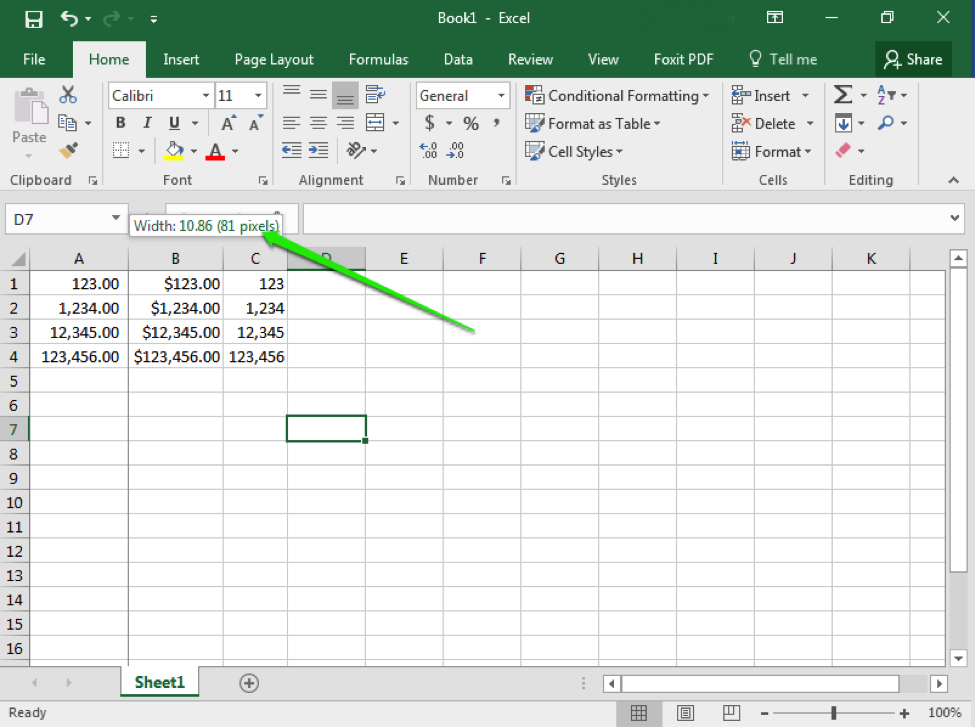Toggle bold formatting
This screenshot has width=975, height=727.
(120, 122)
